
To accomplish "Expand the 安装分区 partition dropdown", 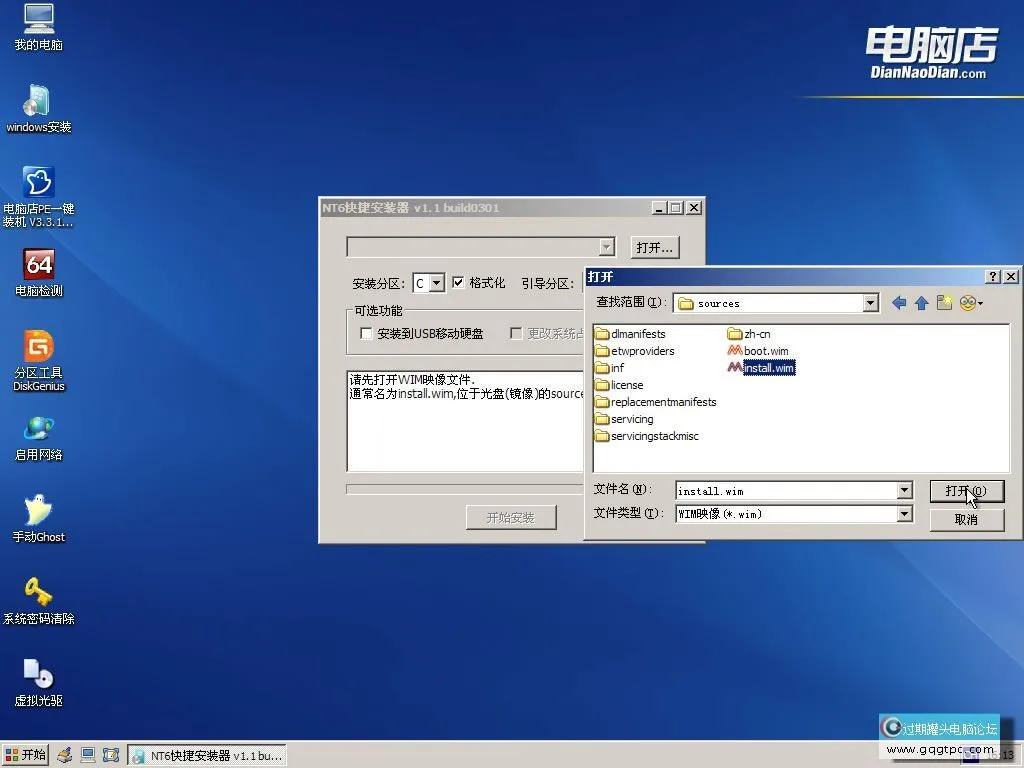I will (x=439, y=283).
